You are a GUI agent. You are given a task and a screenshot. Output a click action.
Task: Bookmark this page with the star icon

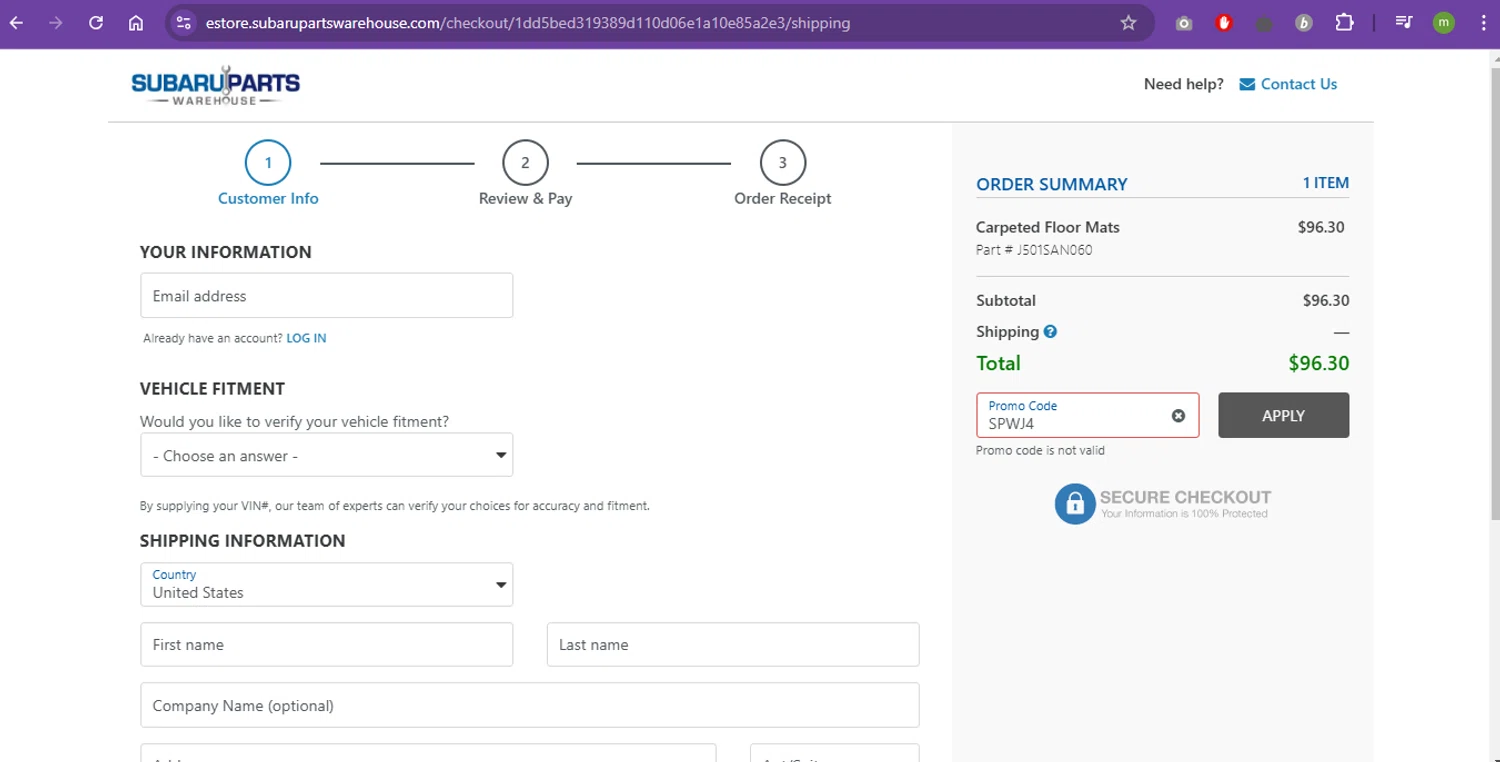click(x=1128, y=23)
